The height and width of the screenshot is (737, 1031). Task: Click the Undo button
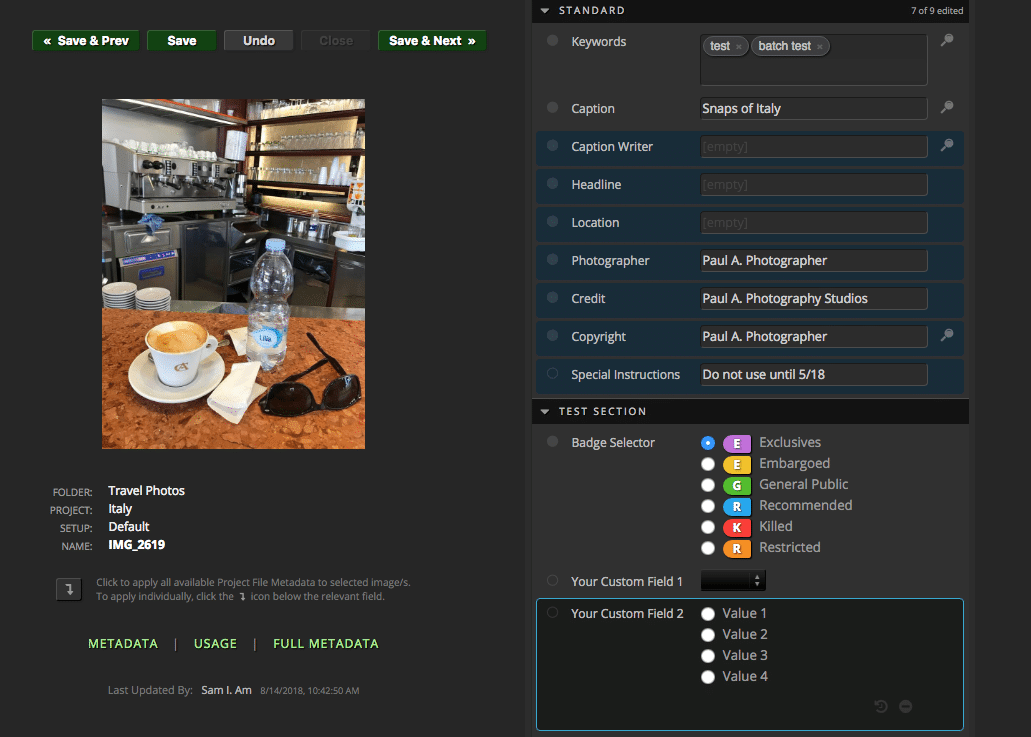(258, 41)
